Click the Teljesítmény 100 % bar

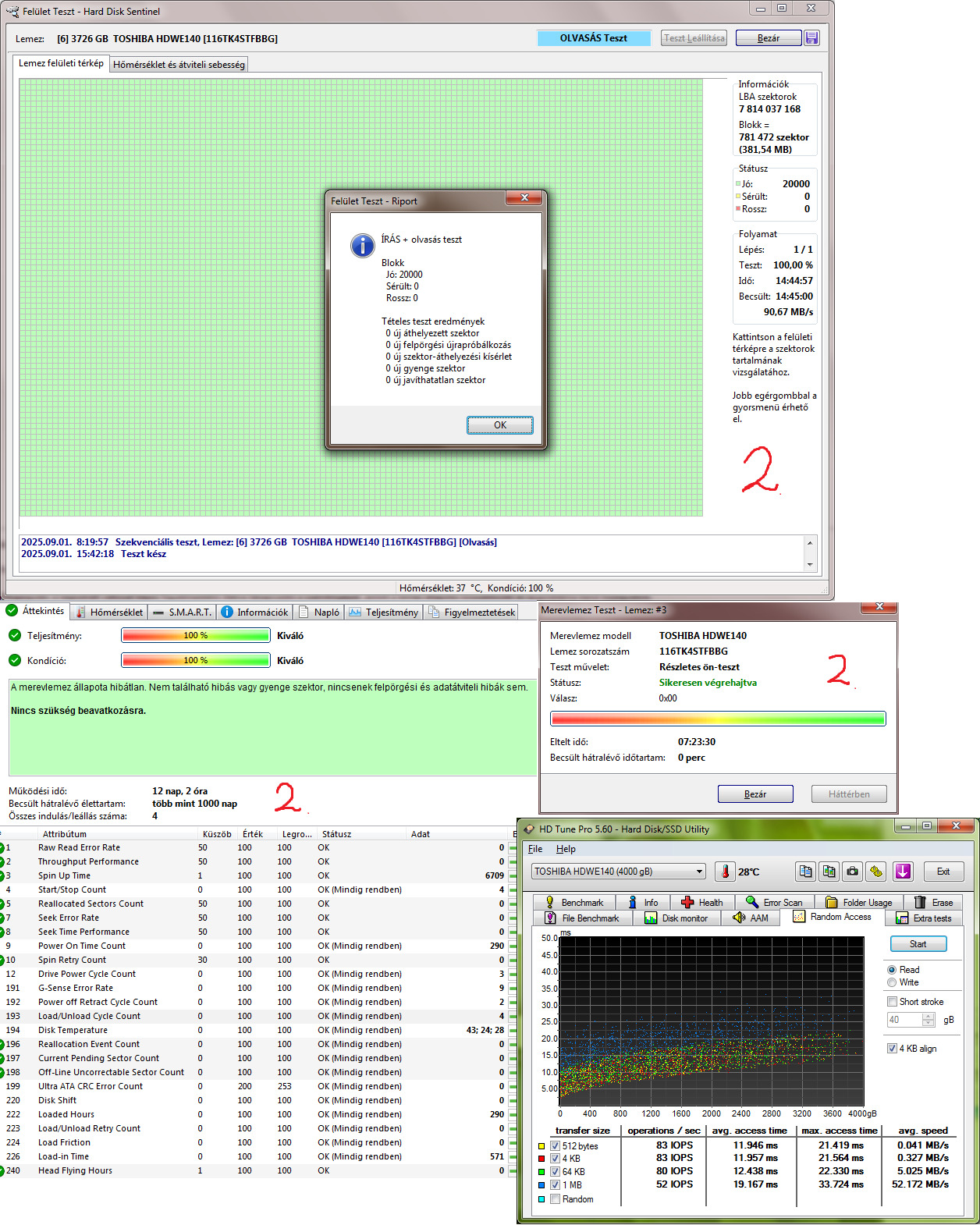tap(196, 636)
